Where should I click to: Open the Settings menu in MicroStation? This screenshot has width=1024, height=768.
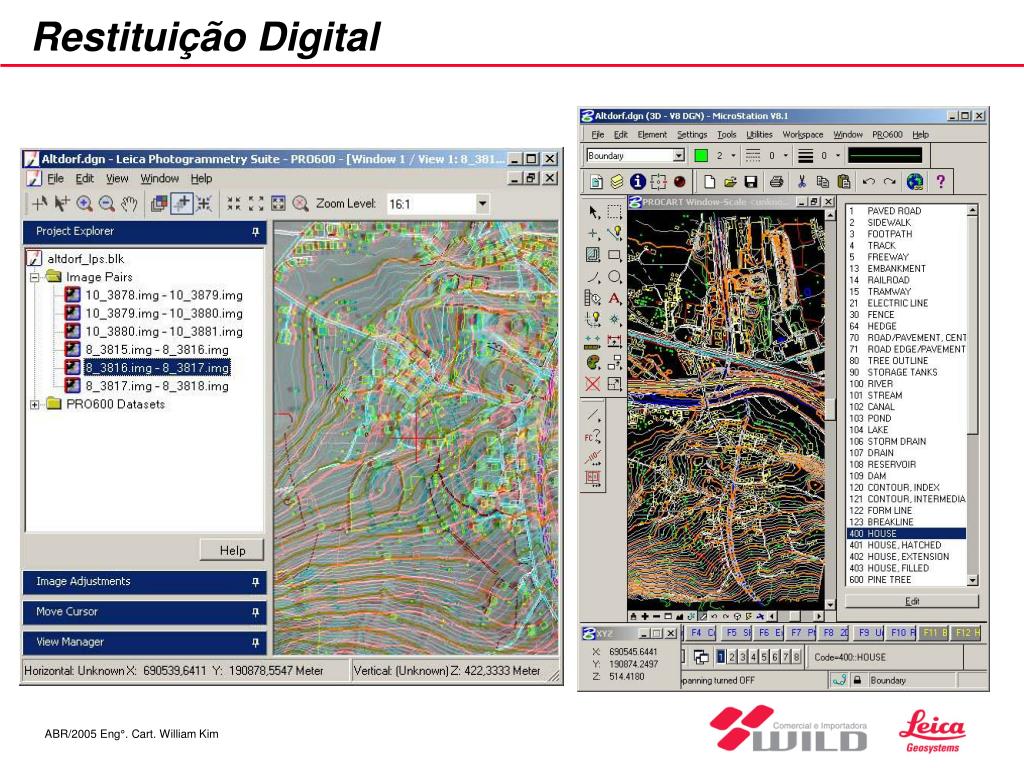[x=692, y=135]
